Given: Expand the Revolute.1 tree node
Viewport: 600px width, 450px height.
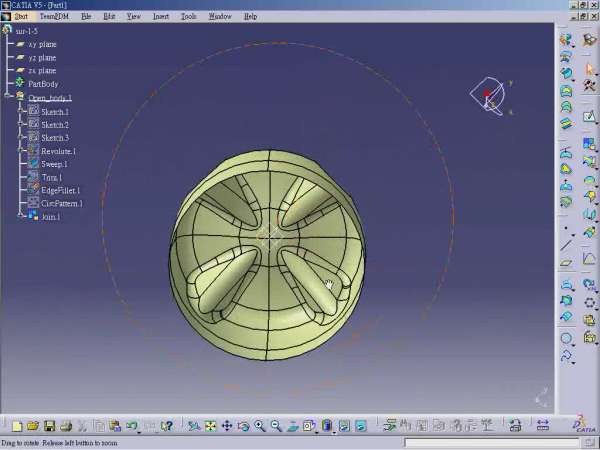Looking at the screenshot, I should pos(21,151).
